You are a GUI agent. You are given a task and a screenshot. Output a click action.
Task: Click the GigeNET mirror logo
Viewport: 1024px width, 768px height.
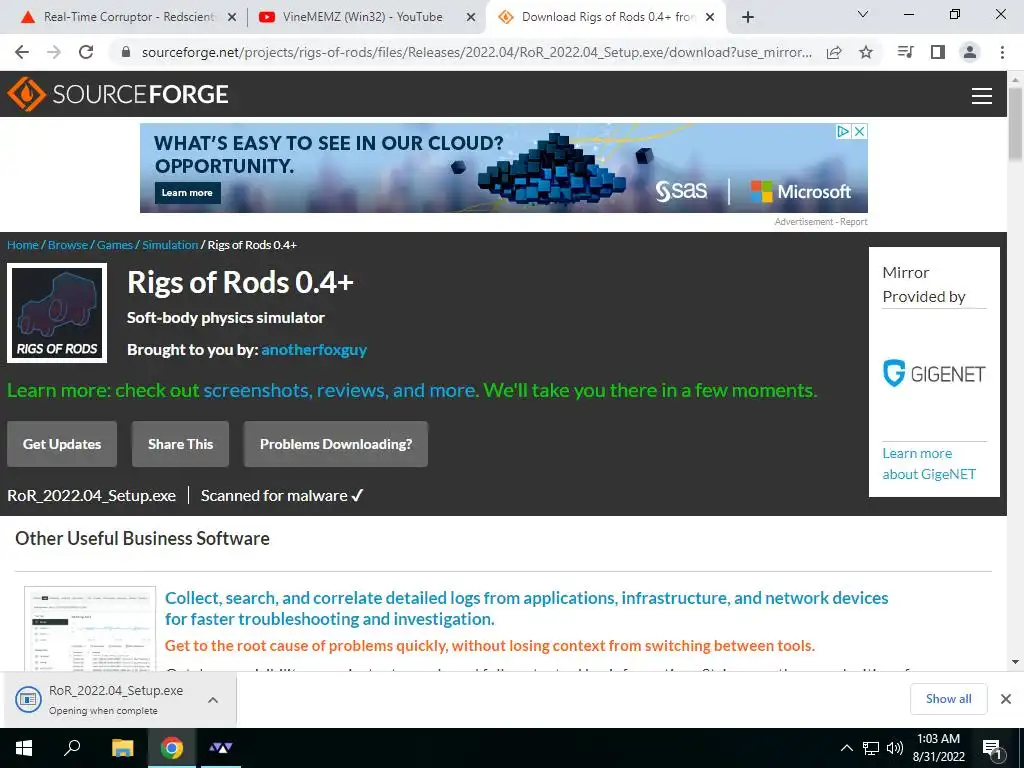[934, 374]
